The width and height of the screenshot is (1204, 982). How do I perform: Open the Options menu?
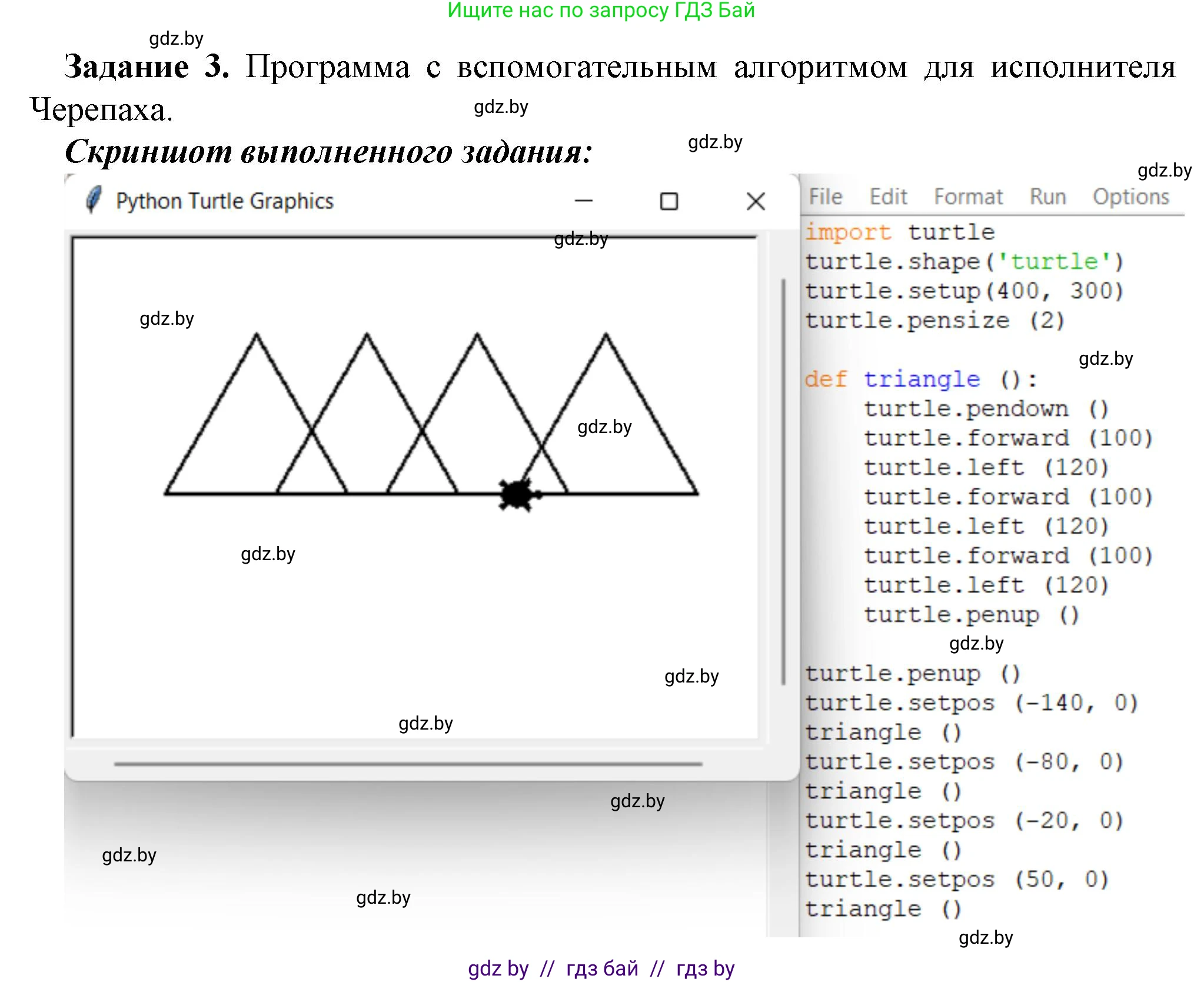pyautogui.click(x=1130, y=197)
